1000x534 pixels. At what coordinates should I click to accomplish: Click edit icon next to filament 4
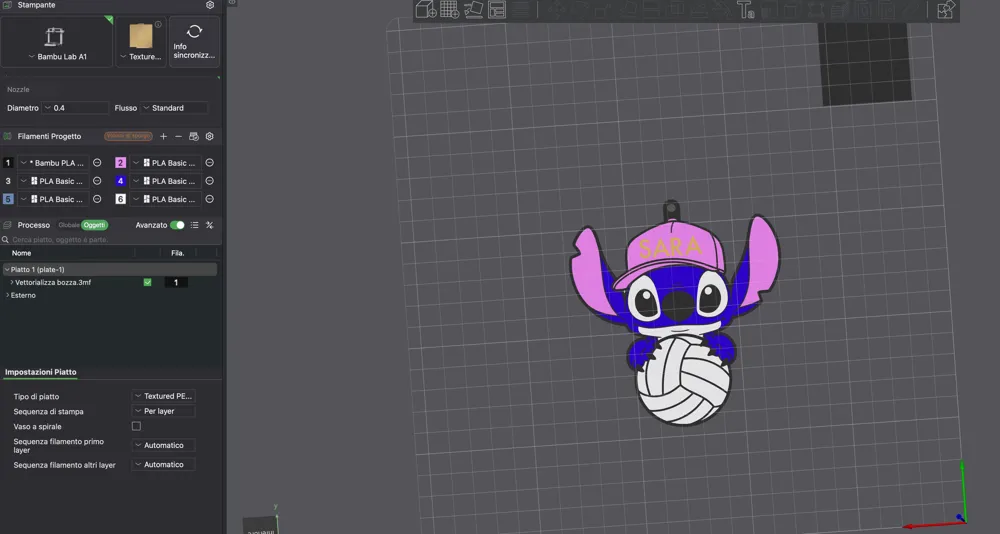click(x=209, y=181)
